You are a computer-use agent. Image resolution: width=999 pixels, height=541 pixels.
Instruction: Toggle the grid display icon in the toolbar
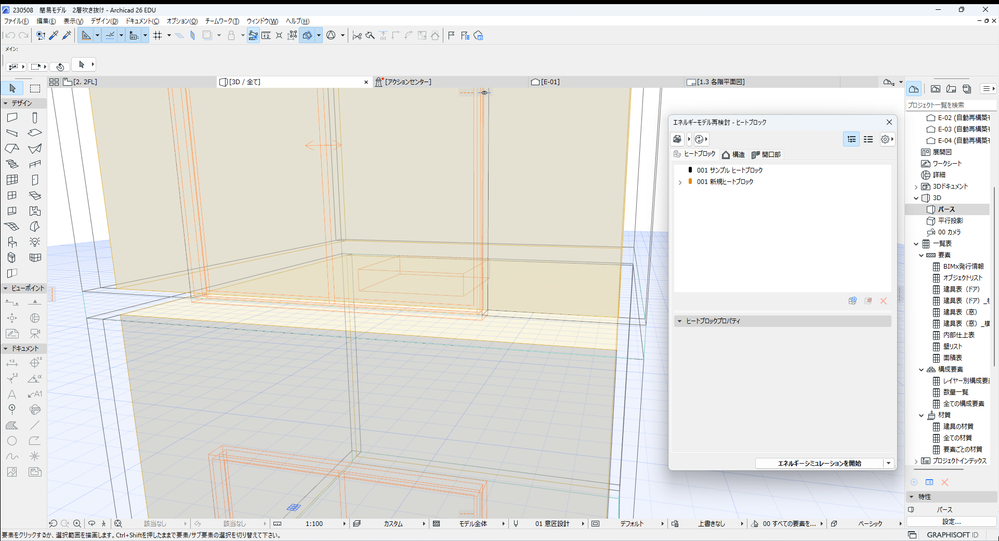(x=157, y=35)
